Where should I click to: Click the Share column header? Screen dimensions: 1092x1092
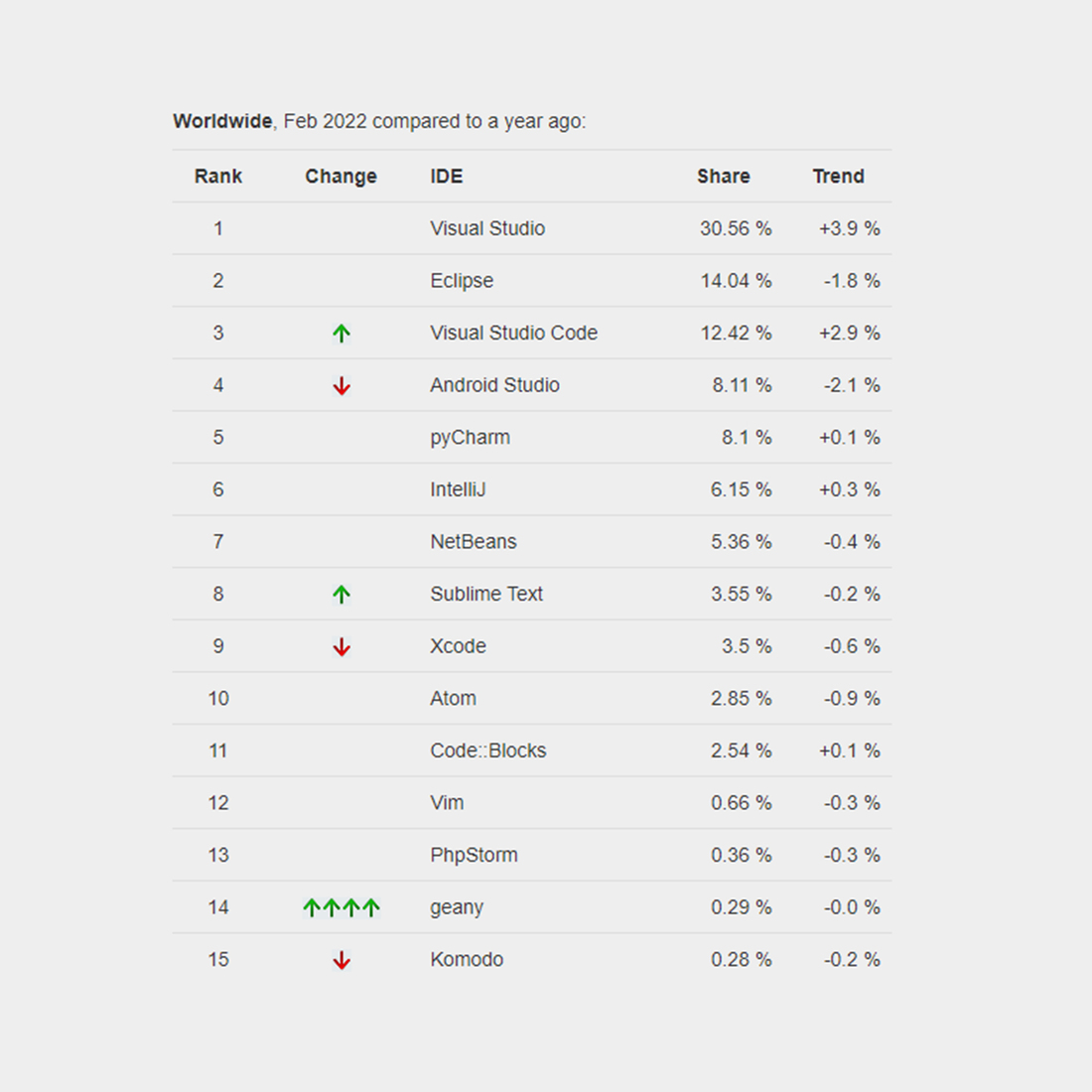pyautogui.click(x=724, y=176)
